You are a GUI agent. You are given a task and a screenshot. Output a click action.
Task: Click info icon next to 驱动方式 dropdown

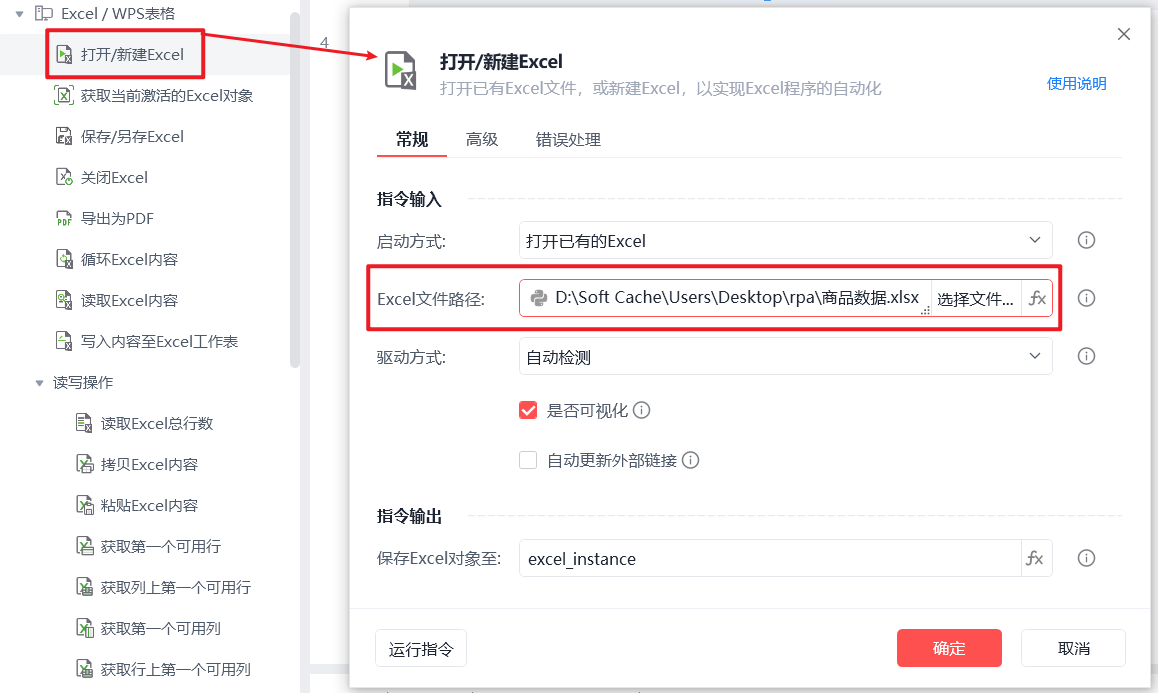pos(1086,356)
